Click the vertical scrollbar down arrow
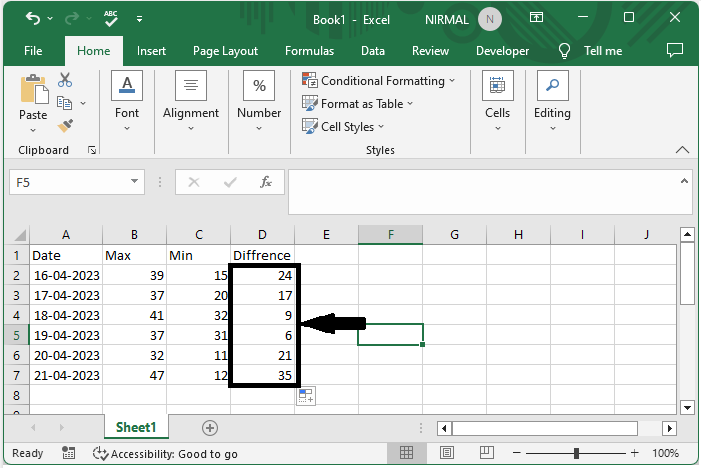Screen dimensions: 701x468 [687, 407]
